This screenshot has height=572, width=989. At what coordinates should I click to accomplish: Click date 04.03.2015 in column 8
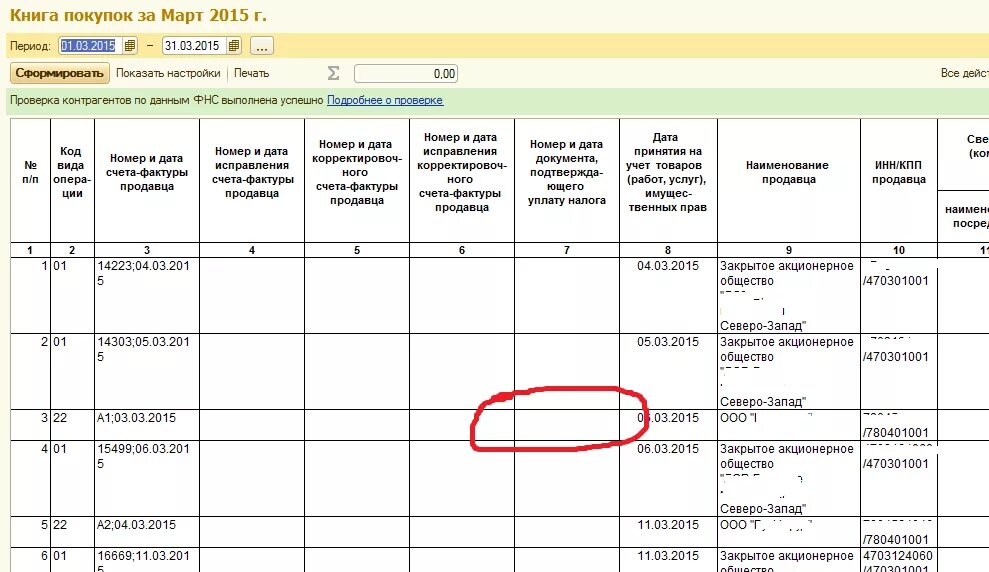pos(668,266)
